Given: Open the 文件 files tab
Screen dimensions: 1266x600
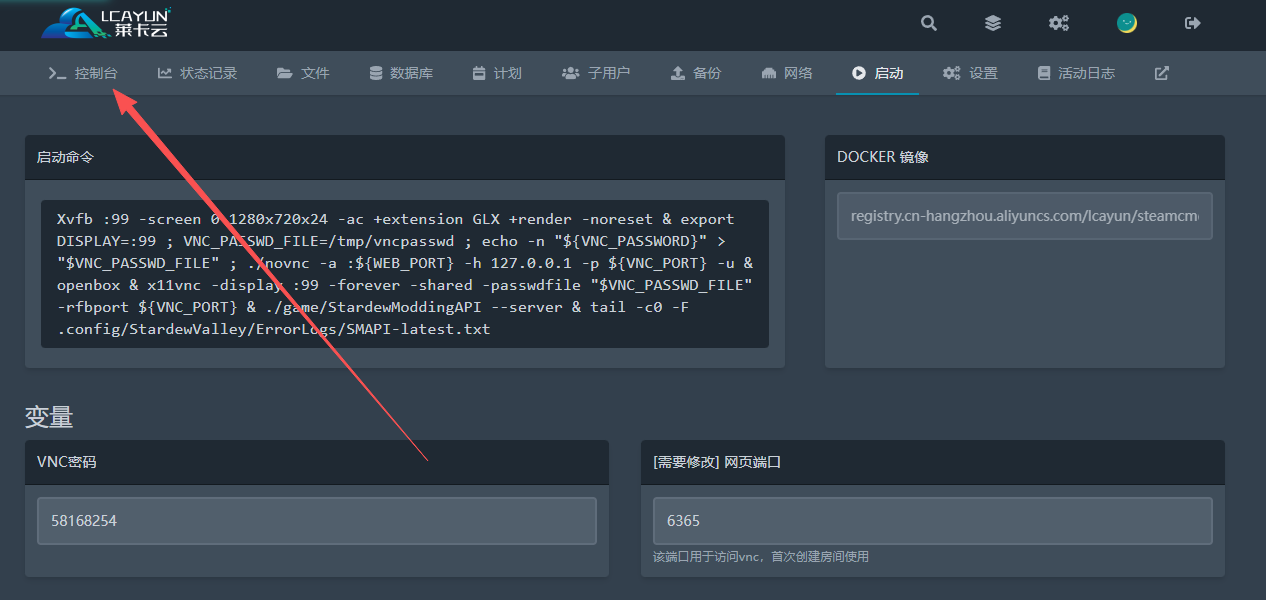Looking at the screenshot, I should [303, 73].
